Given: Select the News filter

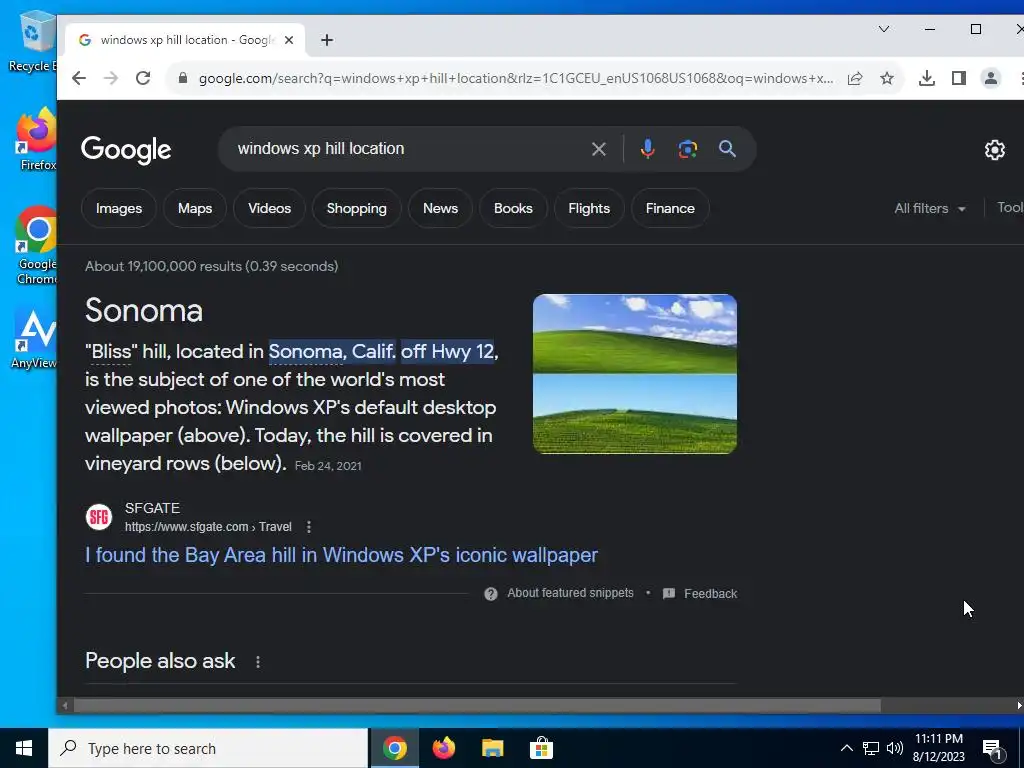Looking at the screenshot, I should tap(440, 208).
